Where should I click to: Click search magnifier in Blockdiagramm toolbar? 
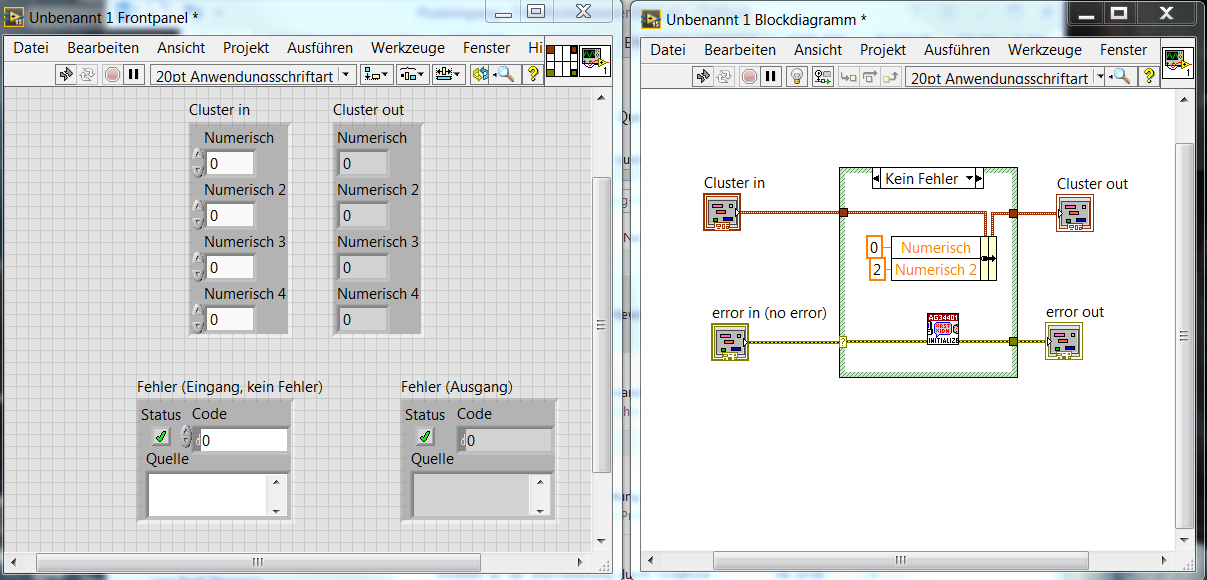(x=1121, y=76)
